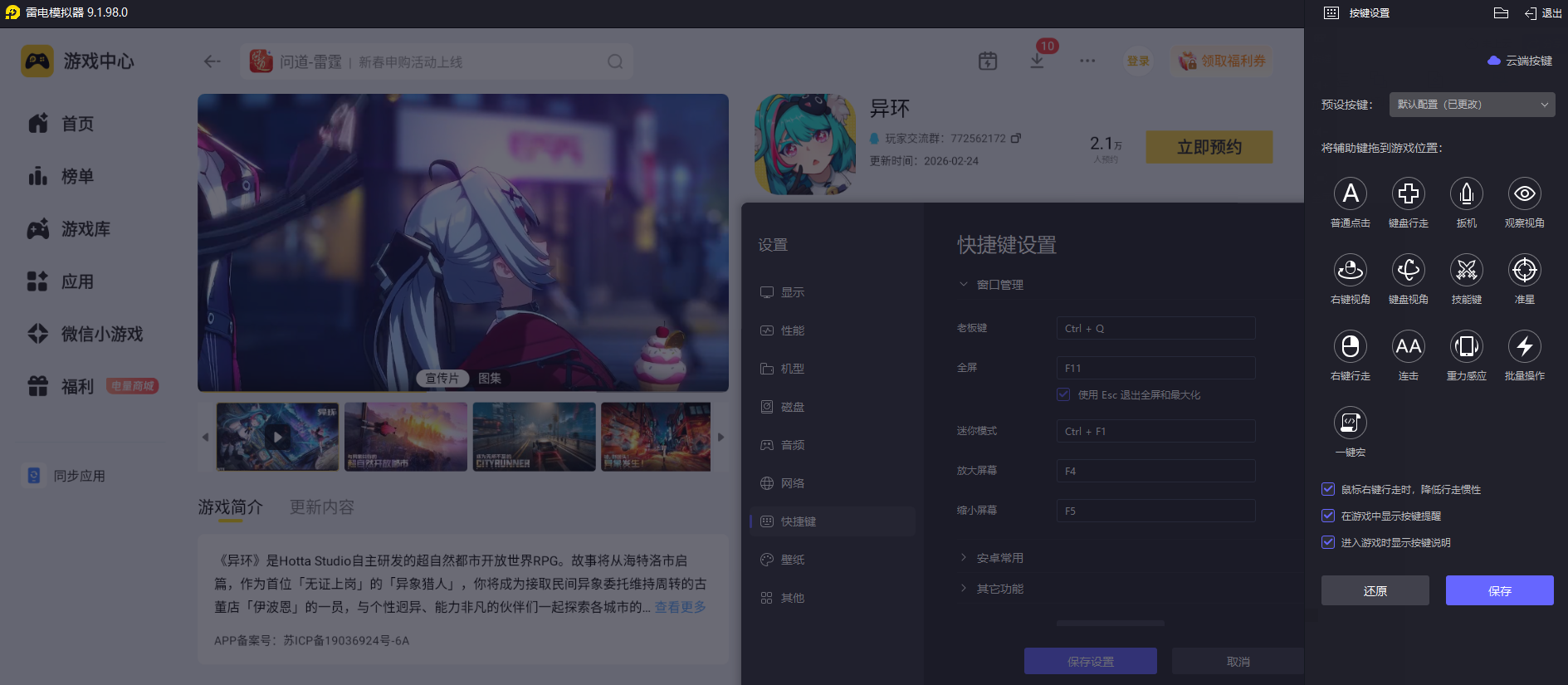Expand the 其它功能 section
The height and width of the screenshot is (685, 1568).
pos(964,588)
